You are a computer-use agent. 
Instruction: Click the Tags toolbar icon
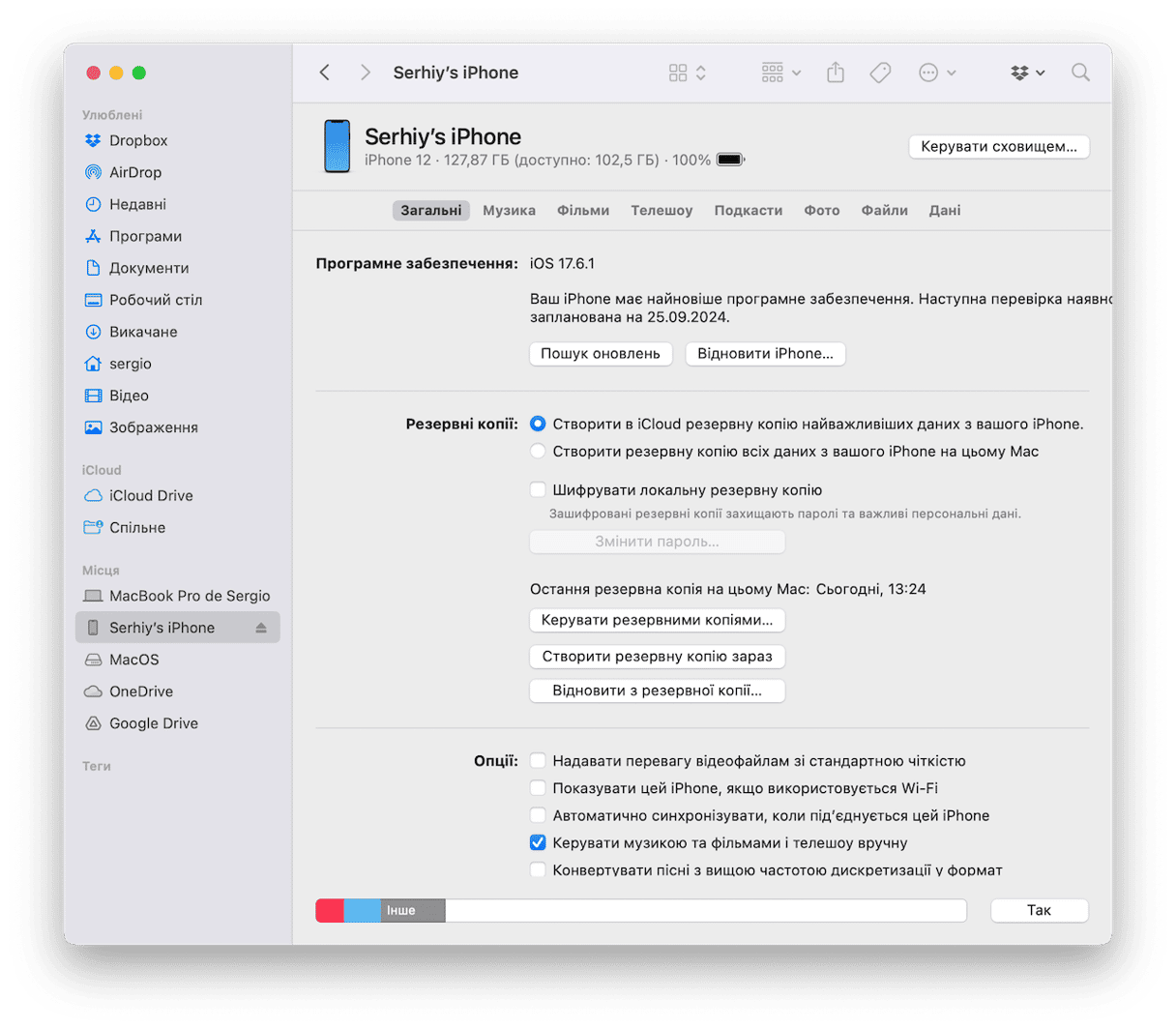click(x=880, y=73)
